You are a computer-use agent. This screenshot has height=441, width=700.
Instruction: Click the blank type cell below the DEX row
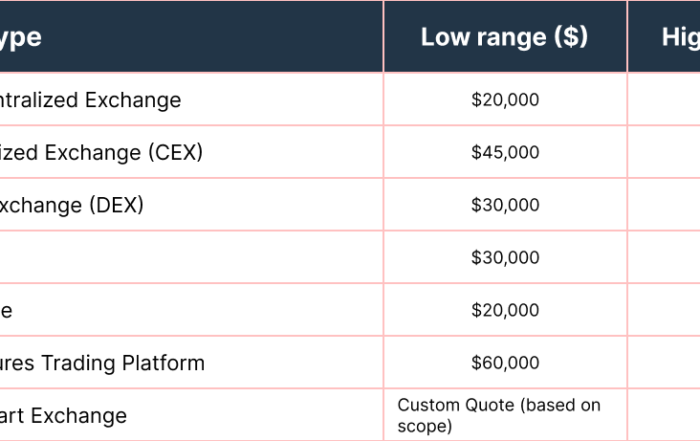point(190,258)
